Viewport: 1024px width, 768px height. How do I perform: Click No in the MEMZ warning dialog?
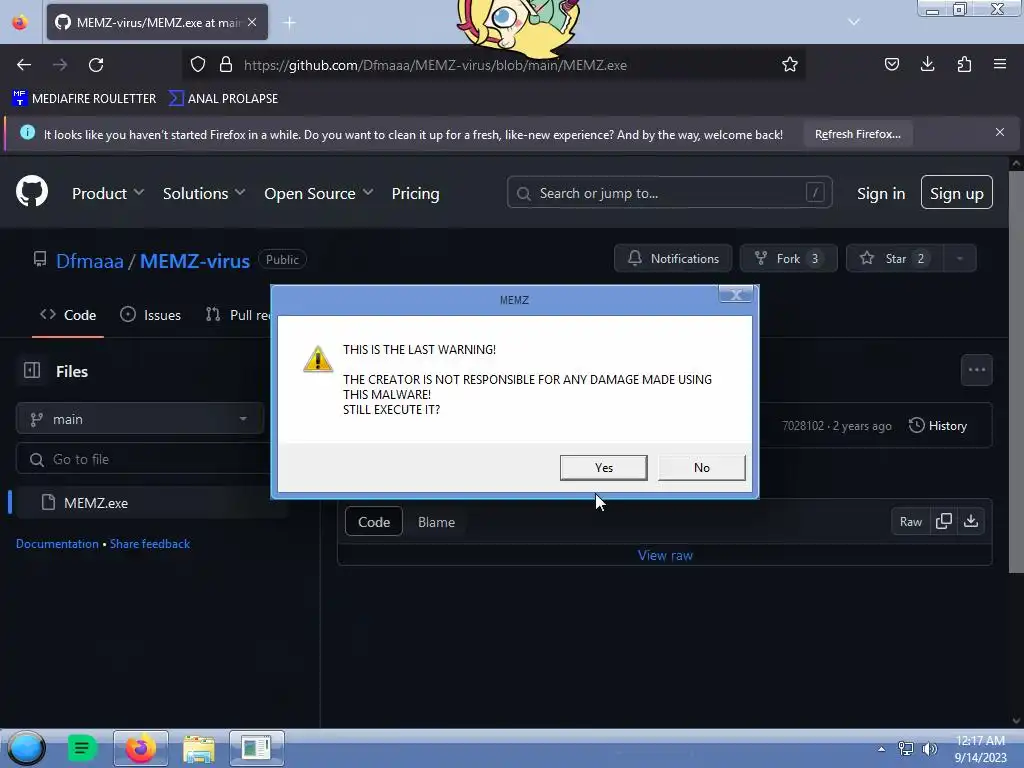pyautogui.click(x=701, y=468)
